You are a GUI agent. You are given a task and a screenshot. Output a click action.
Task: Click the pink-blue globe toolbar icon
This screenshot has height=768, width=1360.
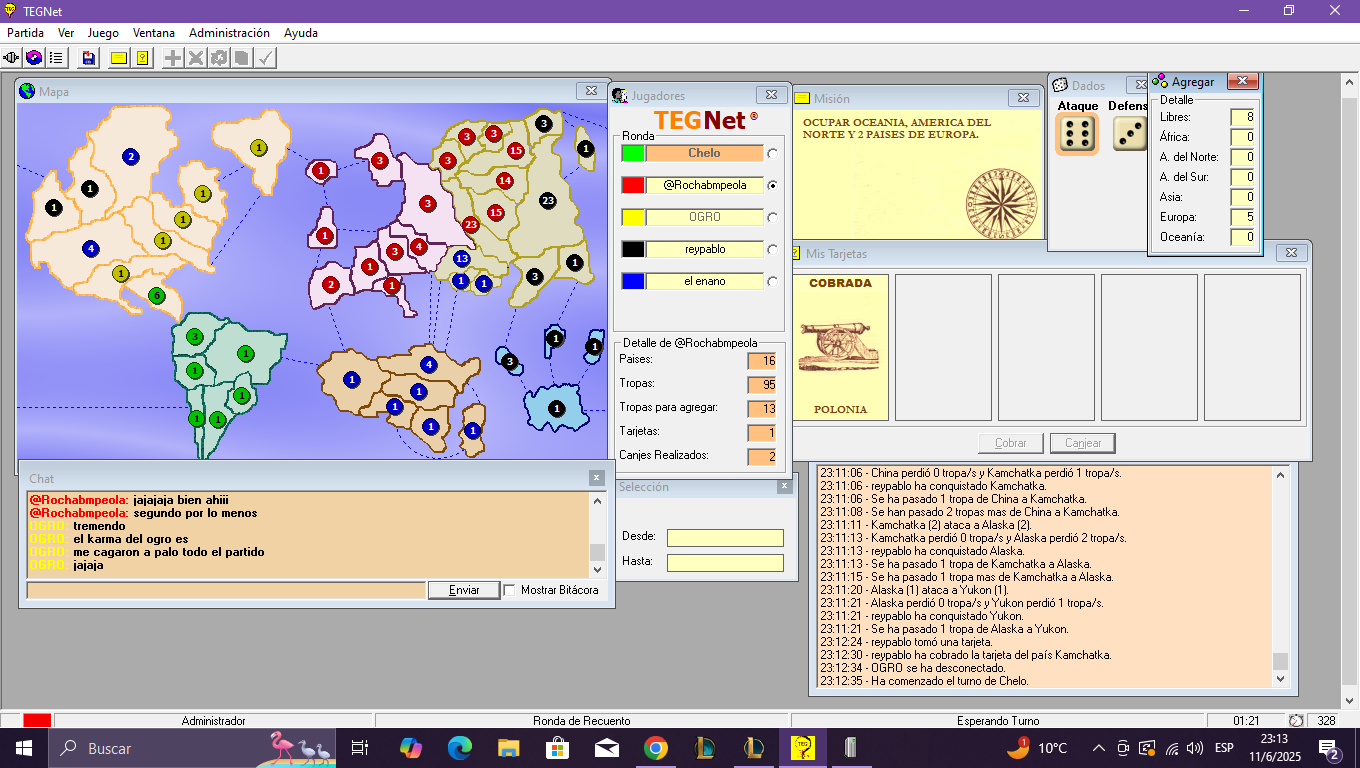34,58
